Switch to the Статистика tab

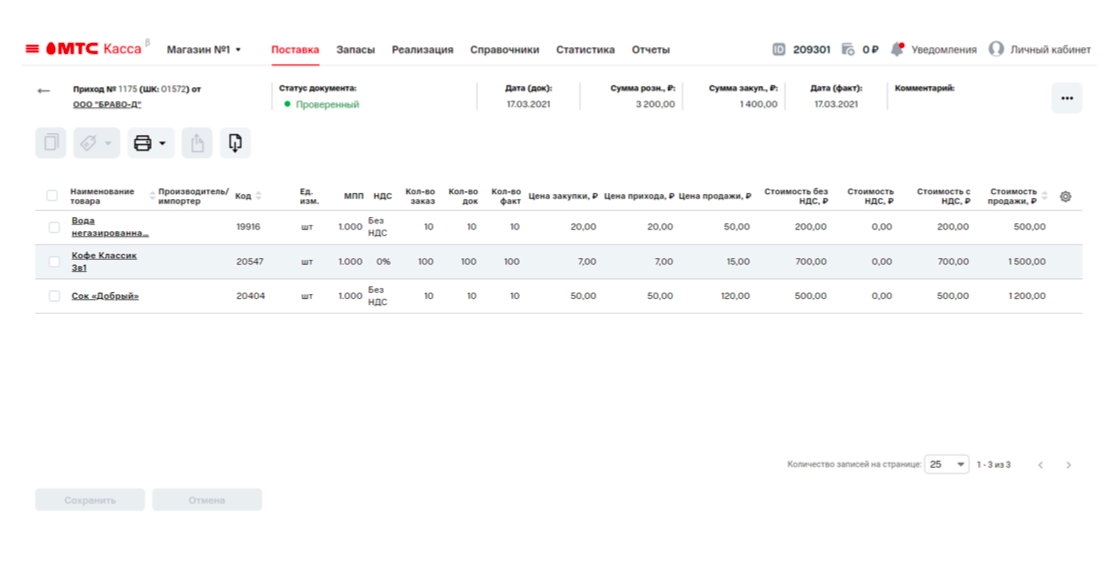tap(585, 49)
